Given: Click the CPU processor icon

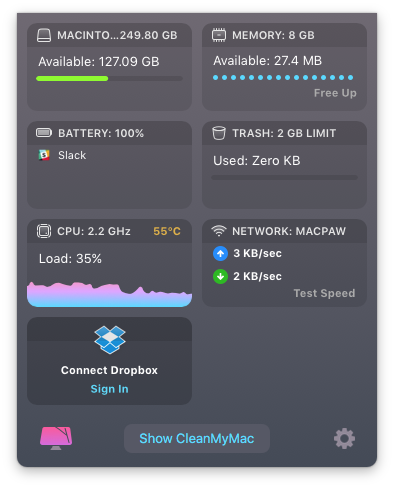Looking at the screenshot, I should [x=44, y=231].
